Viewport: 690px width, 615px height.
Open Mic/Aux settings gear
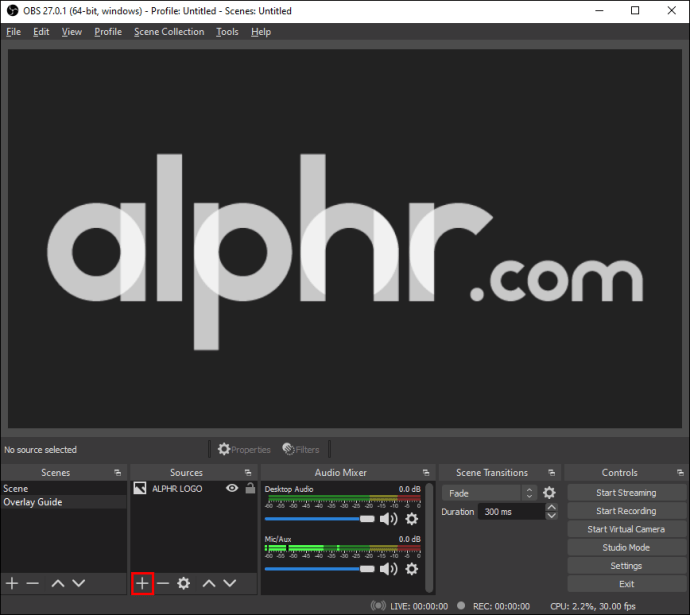click(411, 569)
